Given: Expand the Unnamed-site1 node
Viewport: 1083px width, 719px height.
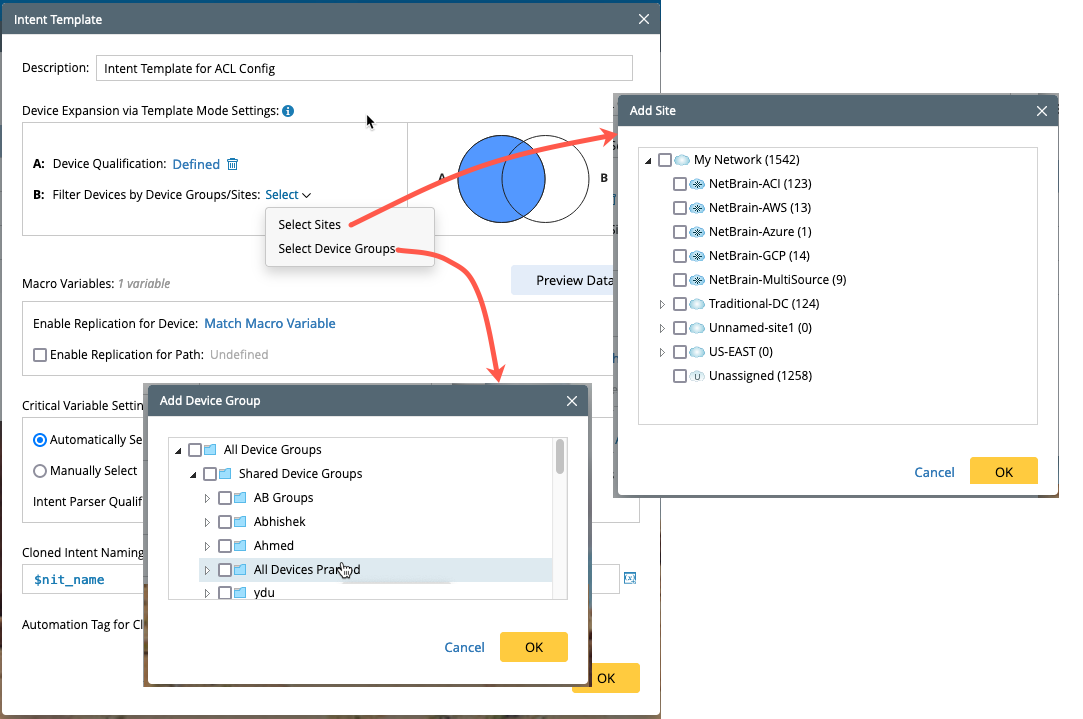Looking at the screenshot, I should [x=662, y=329].
